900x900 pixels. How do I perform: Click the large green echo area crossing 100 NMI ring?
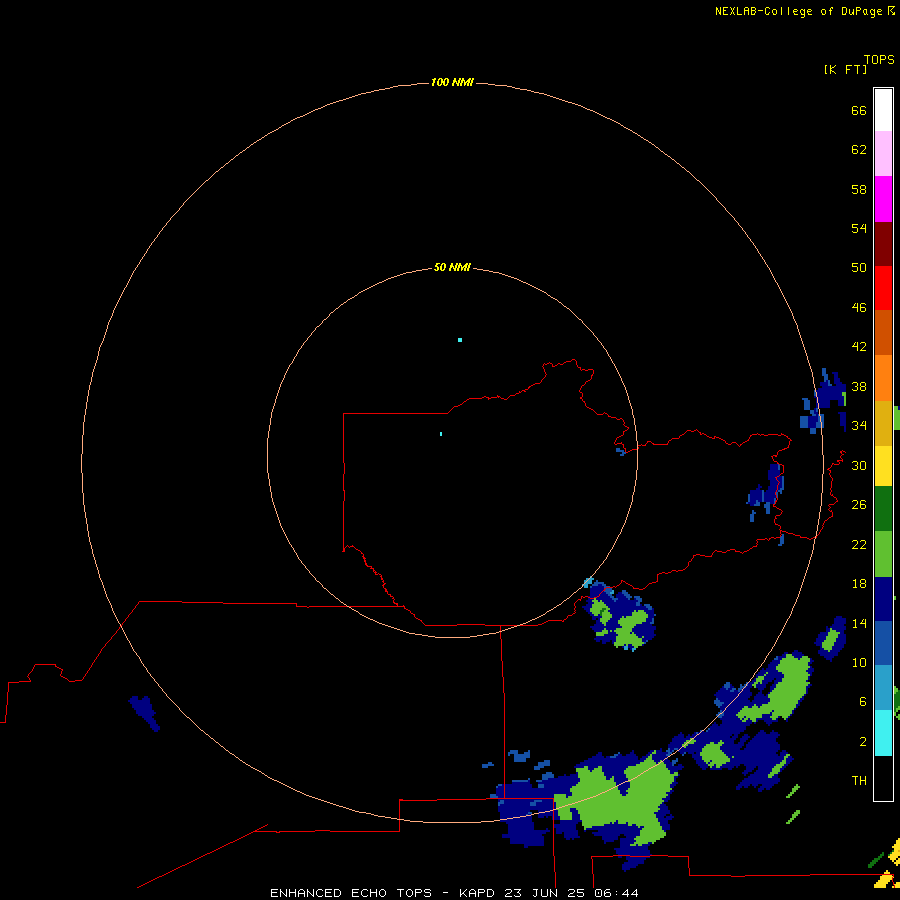620,798
